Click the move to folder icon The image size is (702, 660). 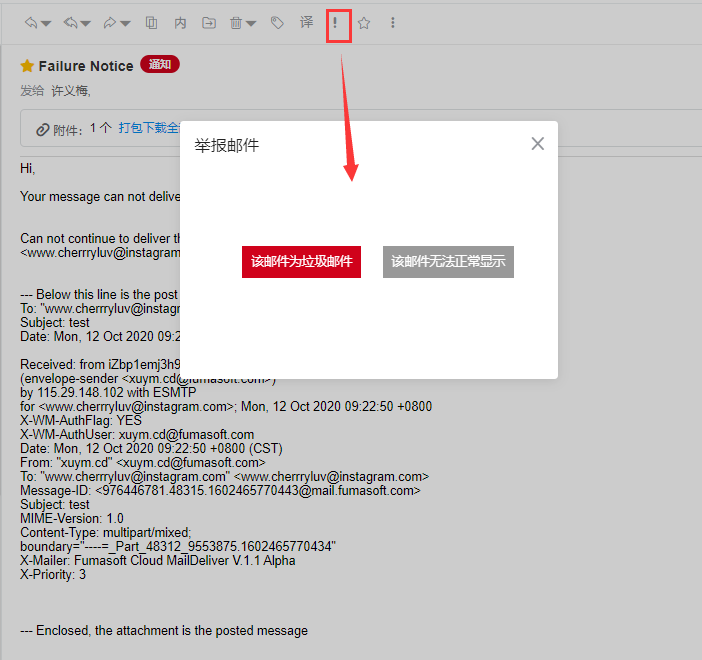(x=208, y=23)
